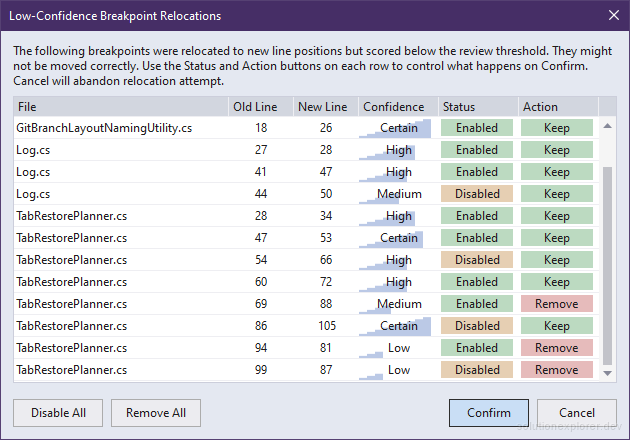Toggle status of Log.cs old line 41

[477, 172]
